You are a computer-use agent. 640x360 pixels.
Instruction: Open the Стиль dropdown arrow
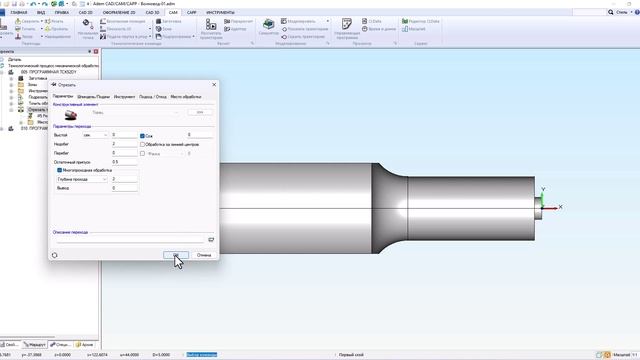[631, 12]
